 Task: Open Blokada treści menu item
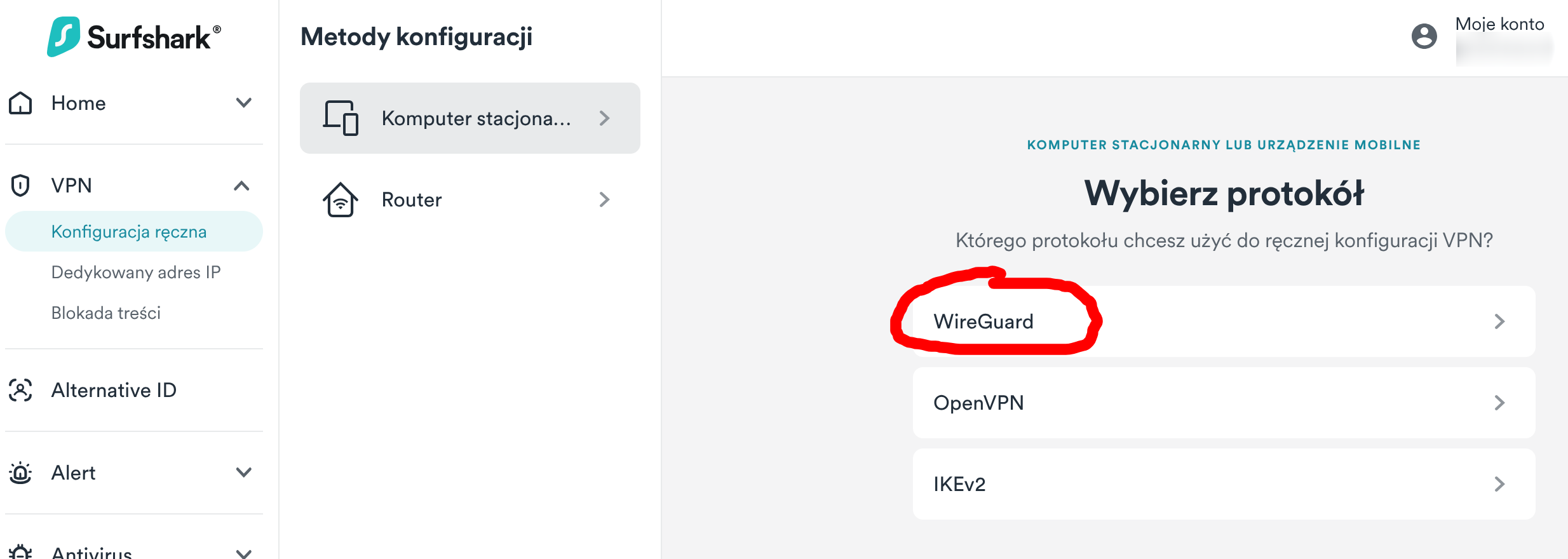point(106,313)
